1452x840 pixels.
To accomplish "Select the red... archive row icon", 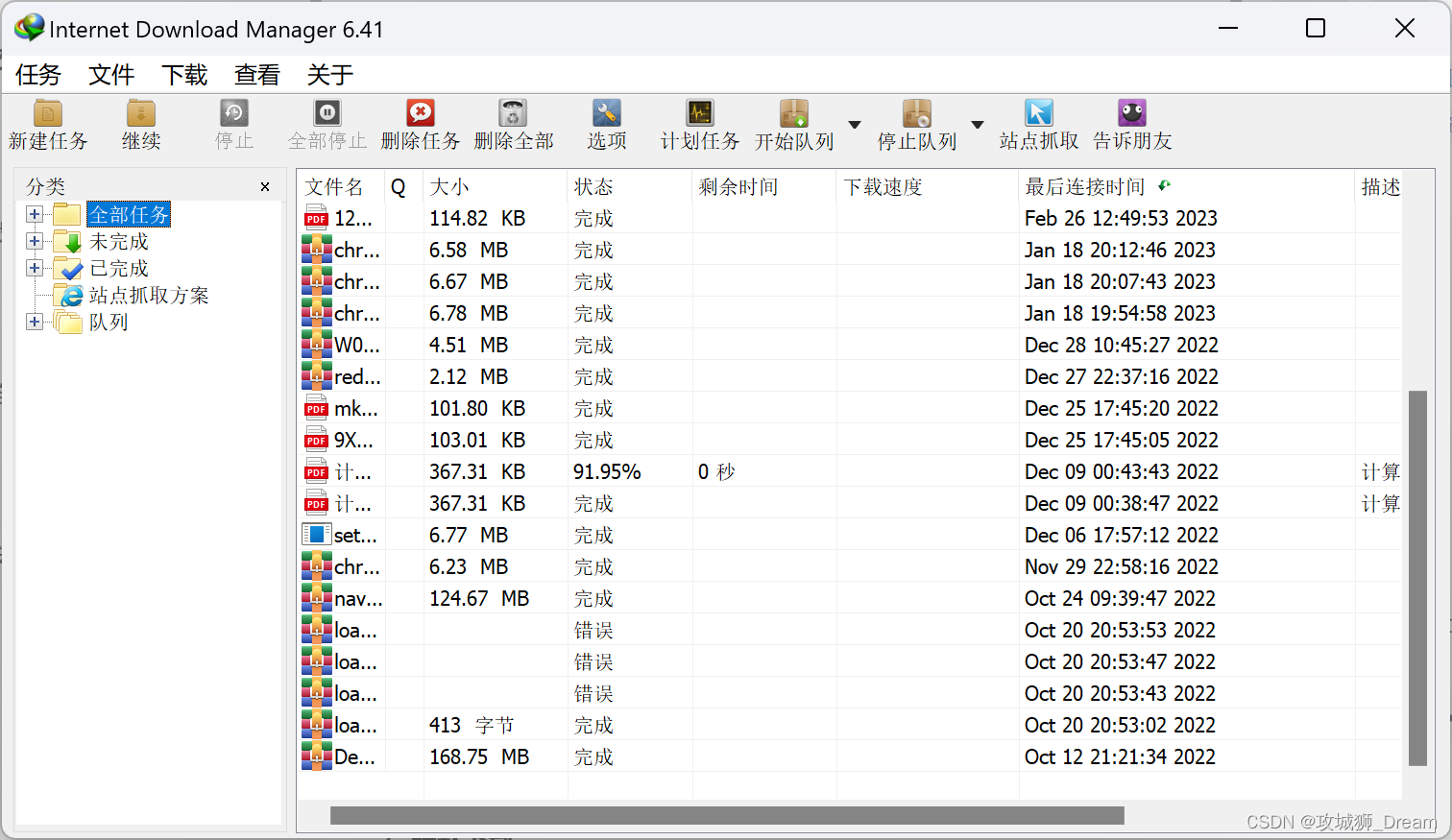I will pyautogui.click(x=317, y=376).
